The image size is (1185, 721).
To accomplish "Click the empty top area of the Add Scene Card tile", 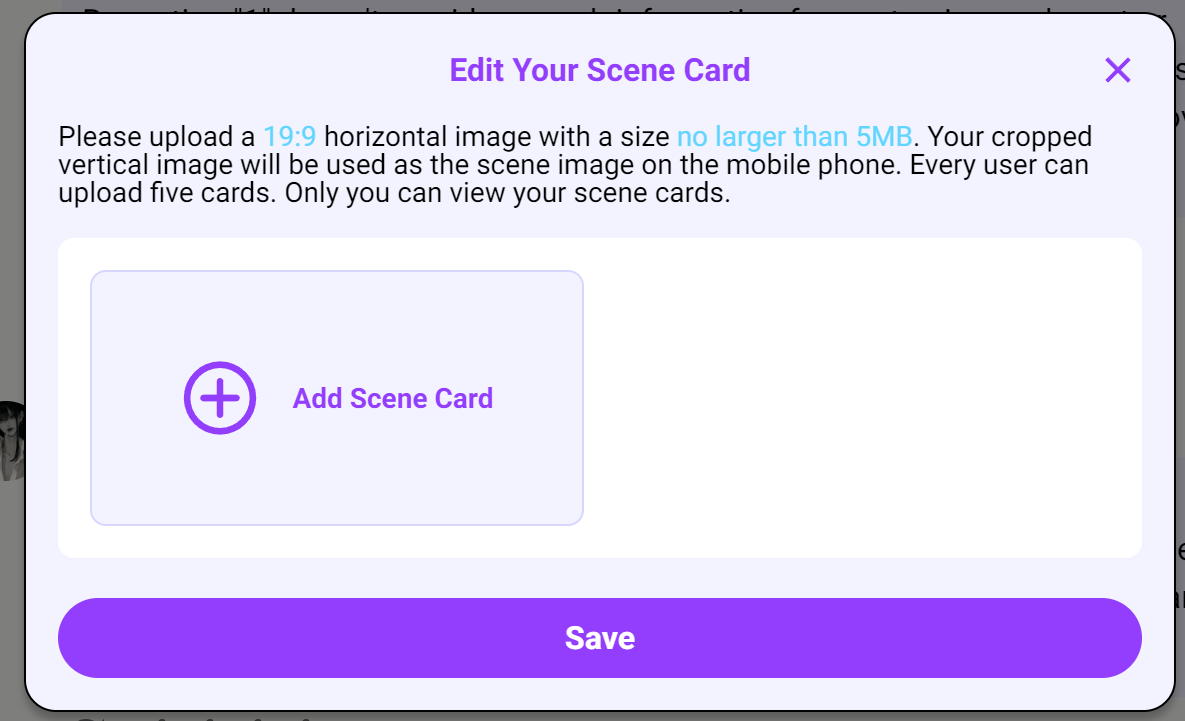I will tap(336, 314).
